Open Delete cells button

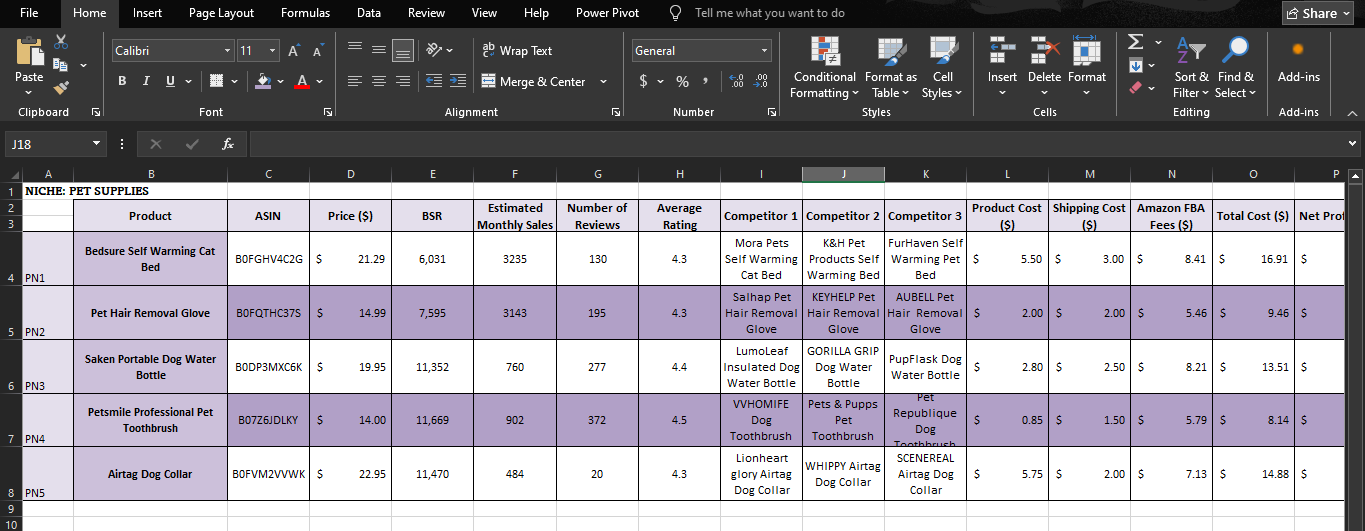coord(1044,68)
